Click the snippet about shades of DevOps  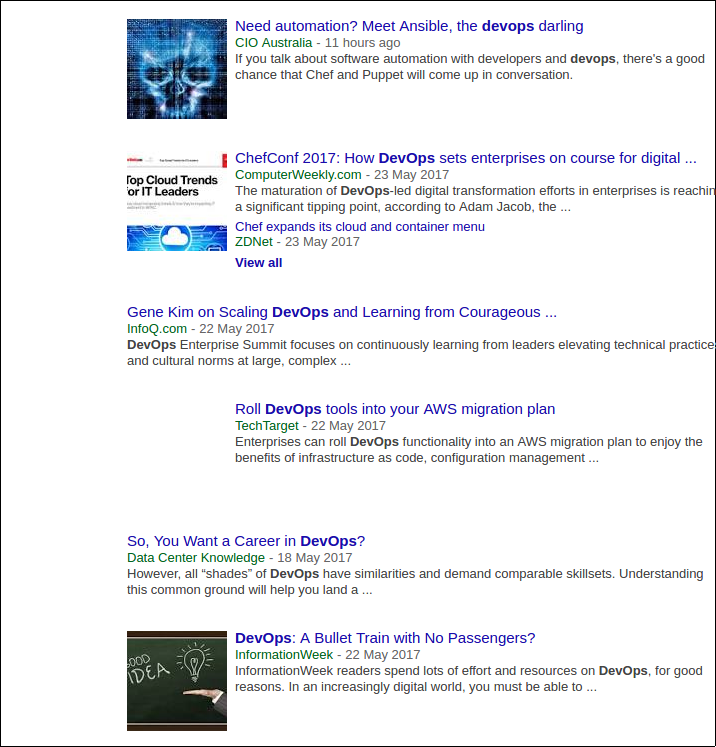tap(415, 582)
